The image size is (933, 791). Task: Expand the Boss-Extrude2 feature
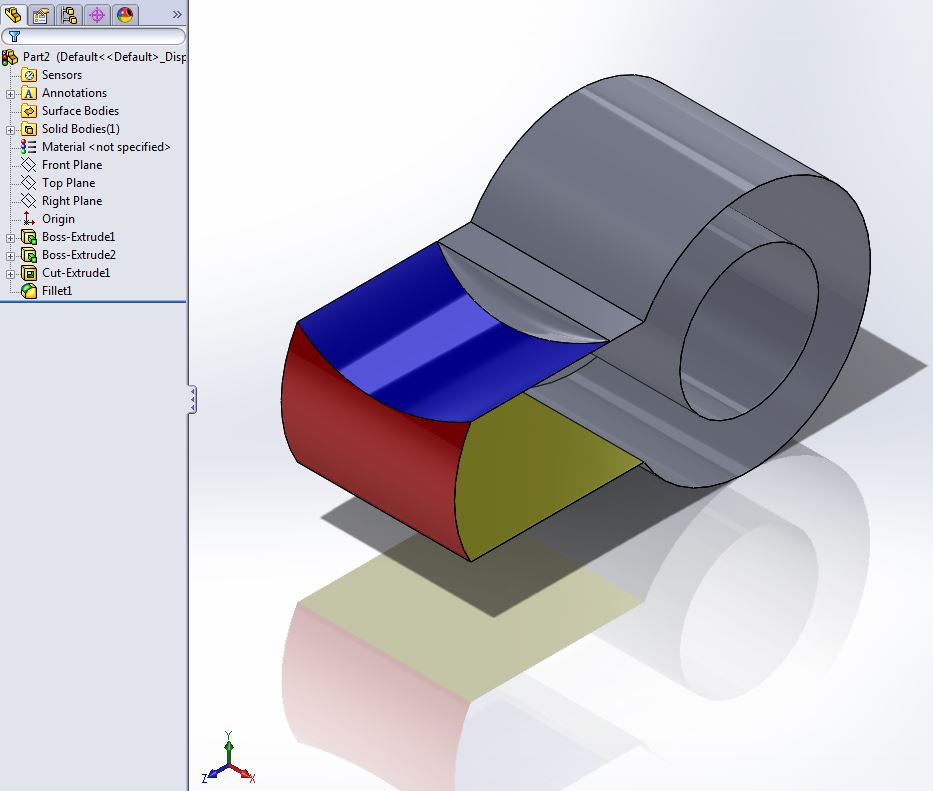pyautogui.click(x=10, y=256)
